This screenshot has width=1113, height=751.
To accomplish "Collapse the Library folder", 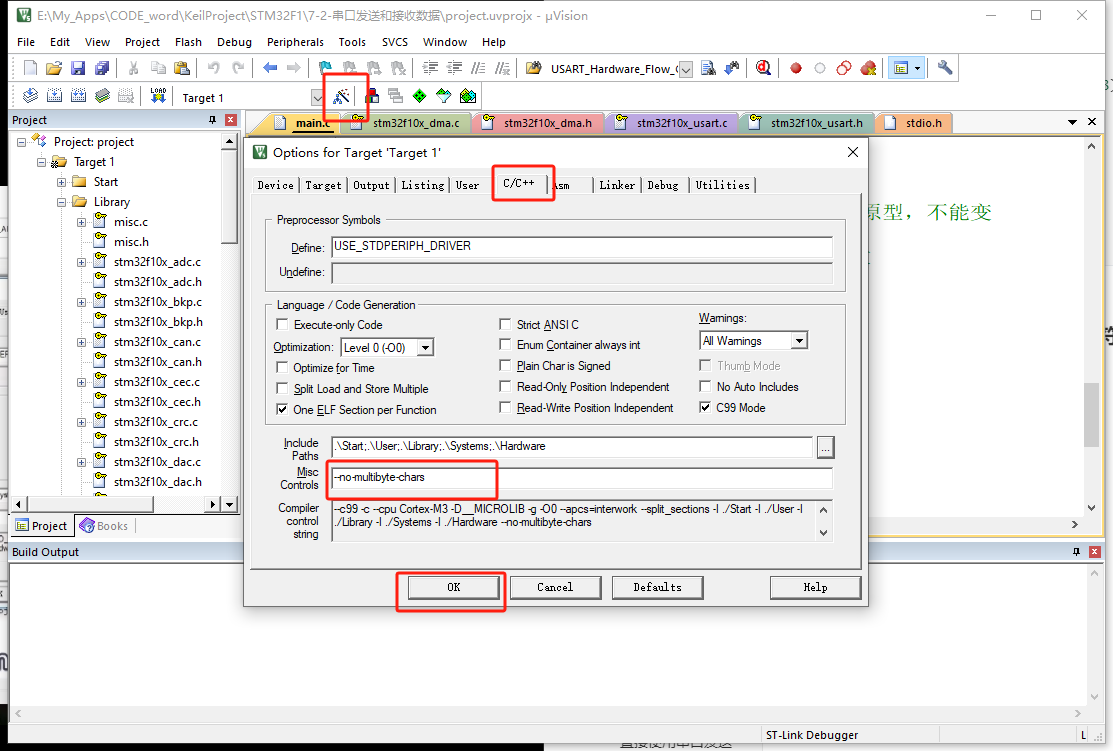I will point(62,202).
